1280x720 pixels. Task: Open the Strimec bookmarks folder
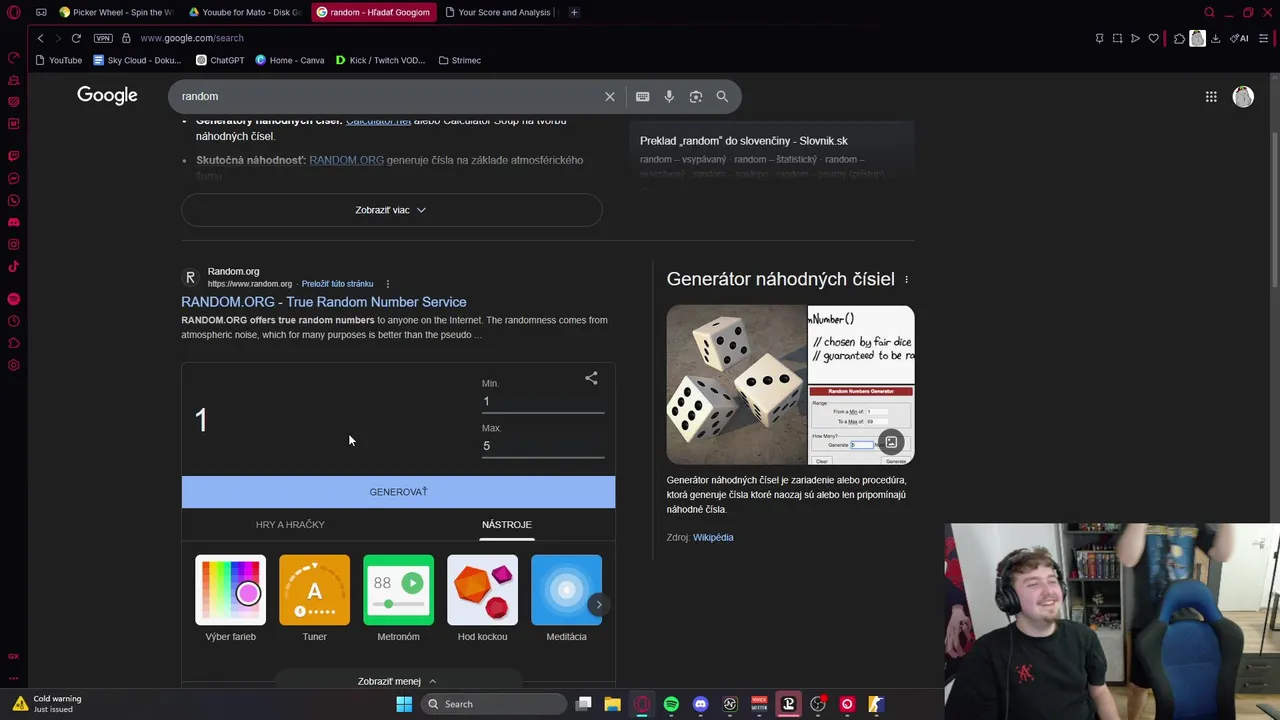(460, 60)
